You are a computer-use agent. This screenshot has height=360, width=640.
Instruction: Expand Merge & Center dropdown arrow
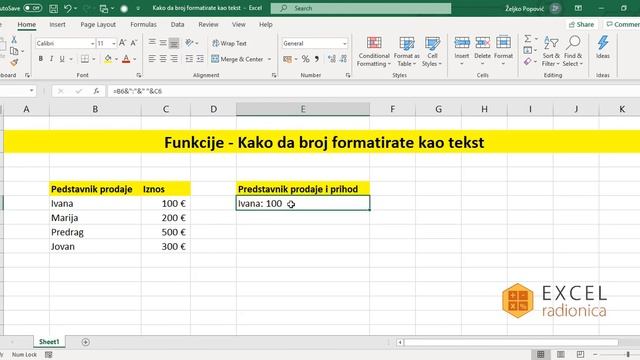click(x=269, y=59)
